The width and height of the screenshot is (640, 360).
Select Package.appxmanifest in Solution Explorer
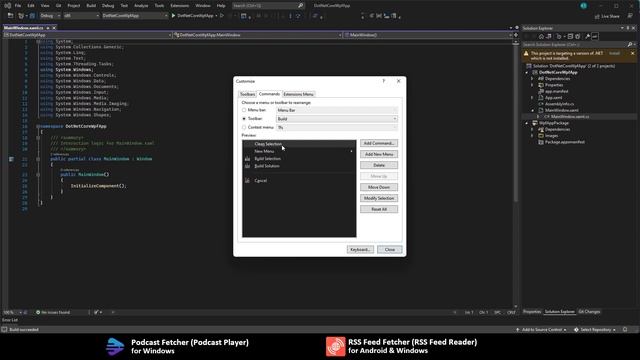coord(564,142)
